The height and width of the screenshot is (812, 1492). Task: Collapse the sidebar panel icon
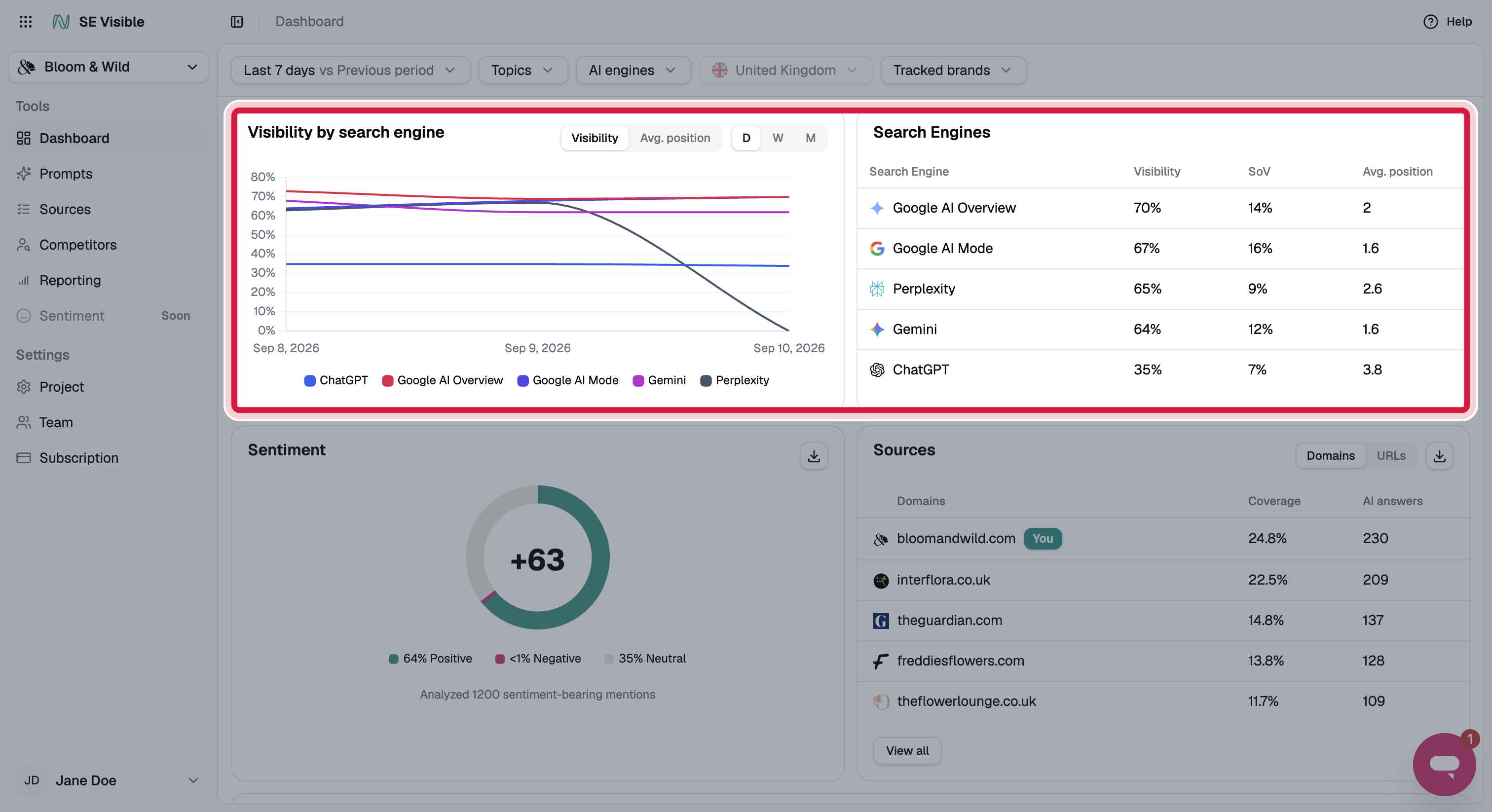click(x=237, y=21)
